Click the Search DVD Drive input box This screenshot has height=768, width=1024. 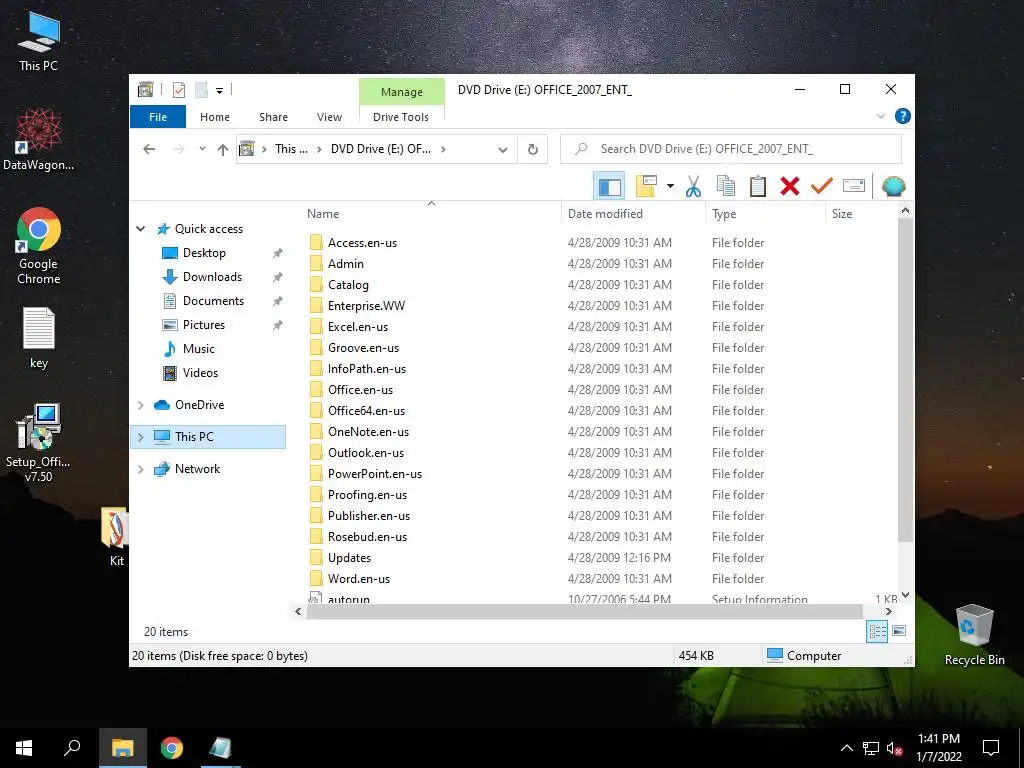731,149
